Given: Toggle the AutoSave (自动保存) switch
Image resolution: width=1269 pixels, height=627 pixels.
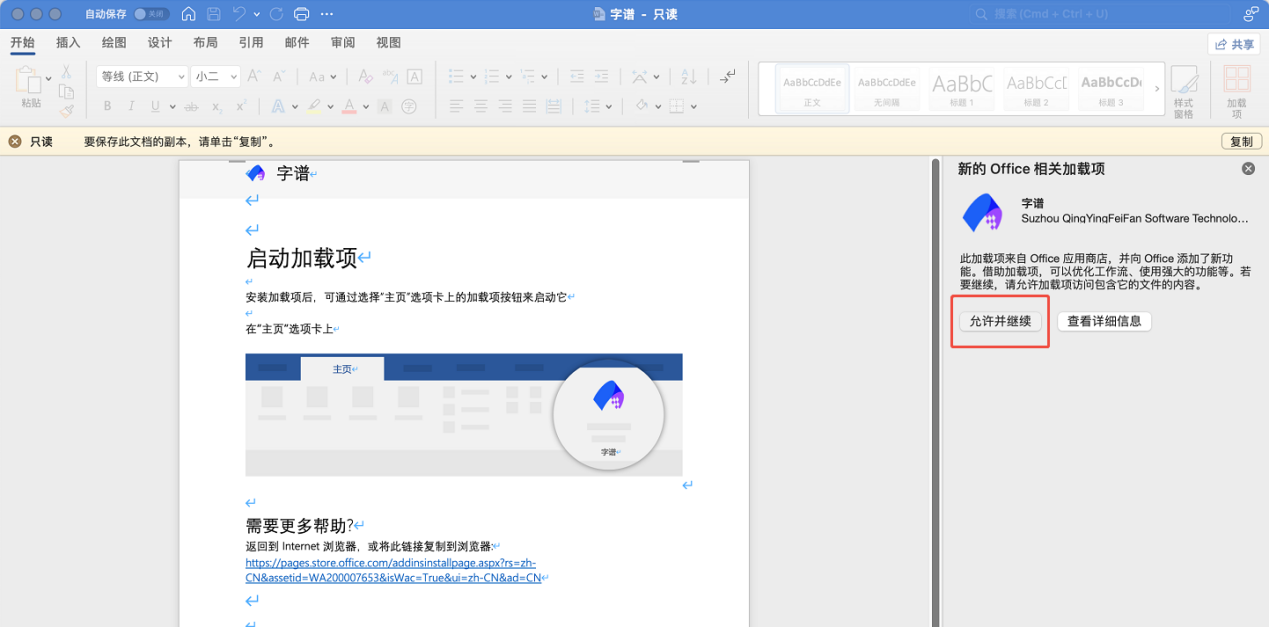Looking at the screenshot, I should pyautogui.click(x=151, y=14).
